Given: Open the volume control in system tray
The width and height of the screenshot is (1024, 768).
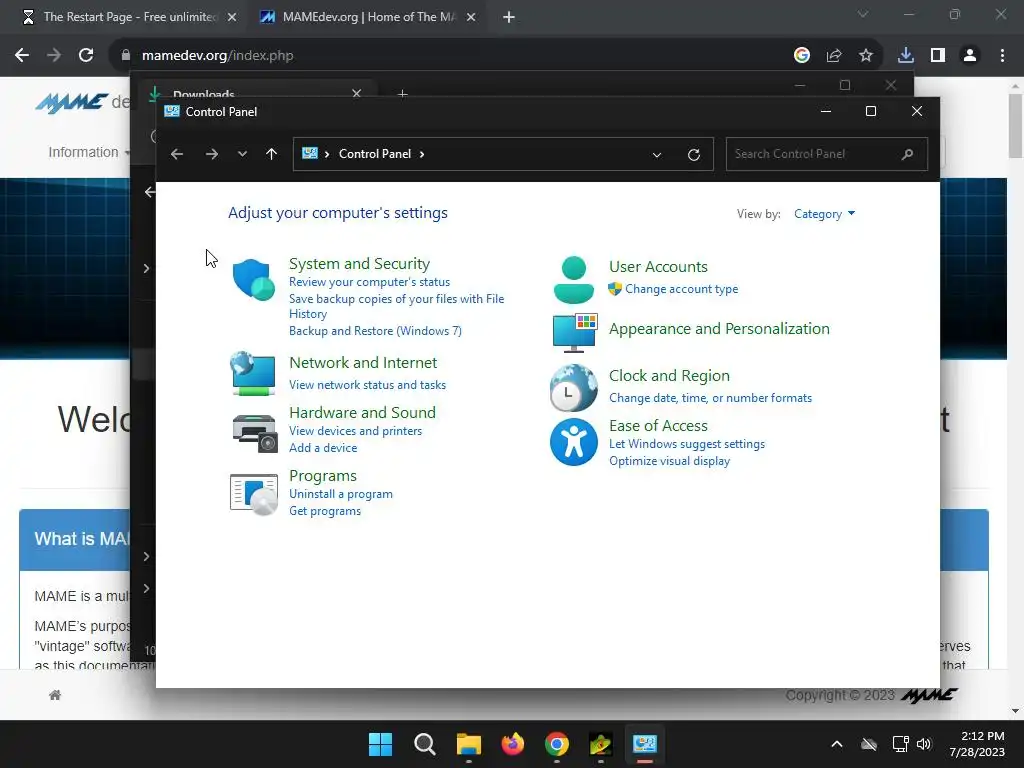Looking at the screenshot, I should [923, 744].
